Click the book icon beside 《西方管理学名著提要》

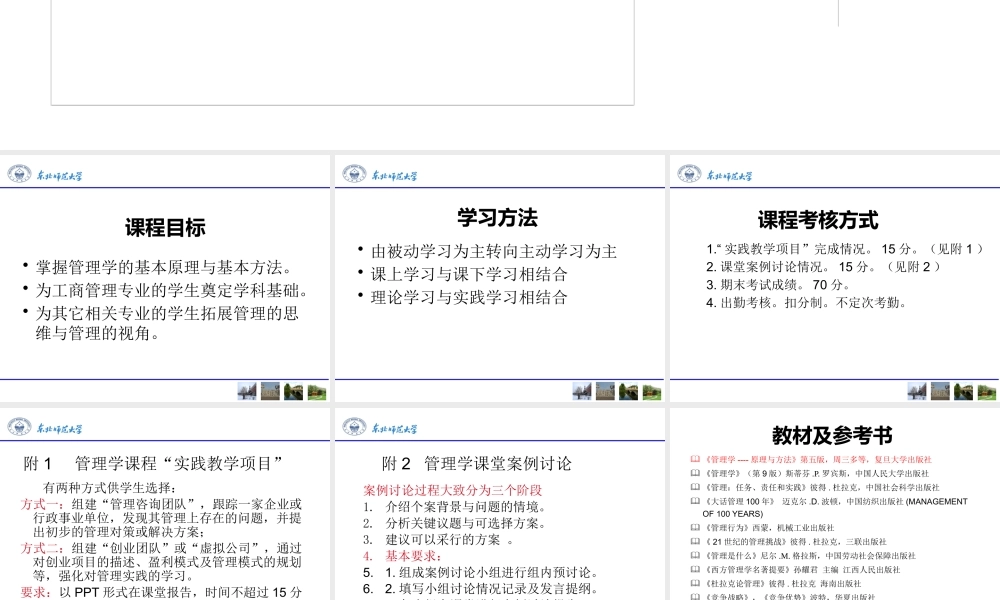coord(696,569)
